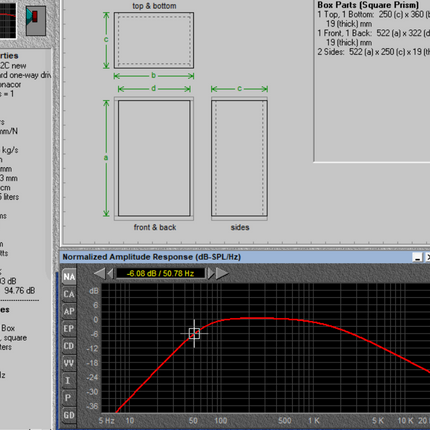The image size is (430, 430).
Task: Click the 'dB' axis unit label
Action: point(94,291)
